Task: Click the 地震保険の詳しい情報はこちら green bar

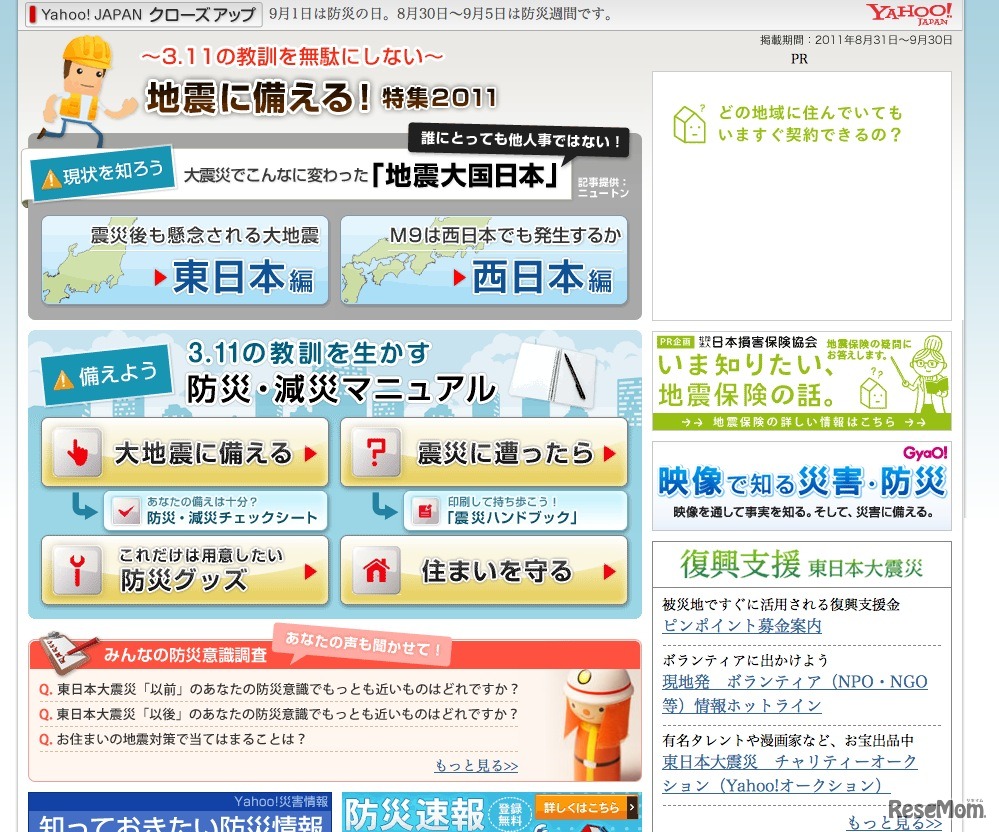Action: 801,422
